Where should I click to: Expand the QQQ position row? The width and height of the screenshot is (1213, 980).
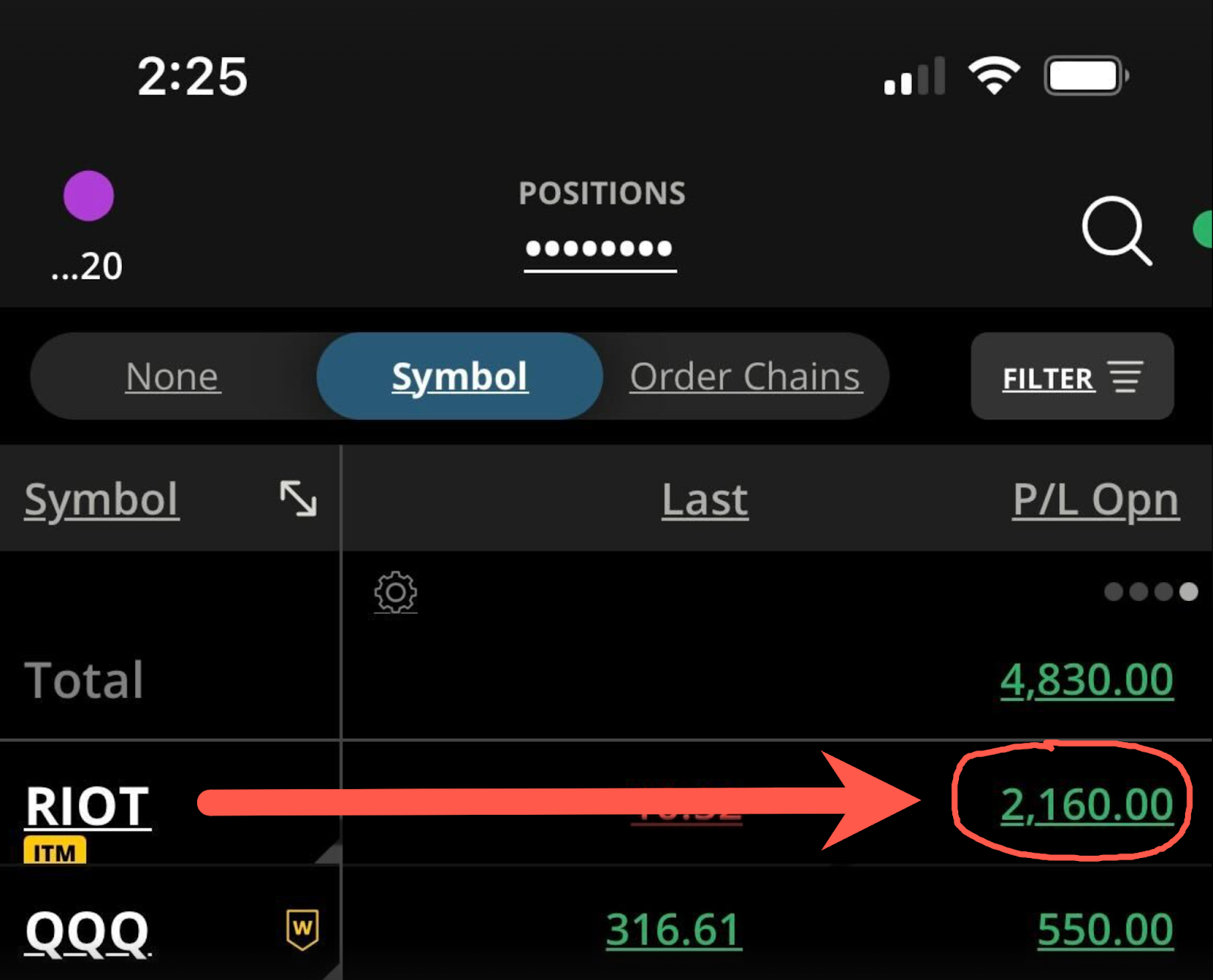point(88,931)
